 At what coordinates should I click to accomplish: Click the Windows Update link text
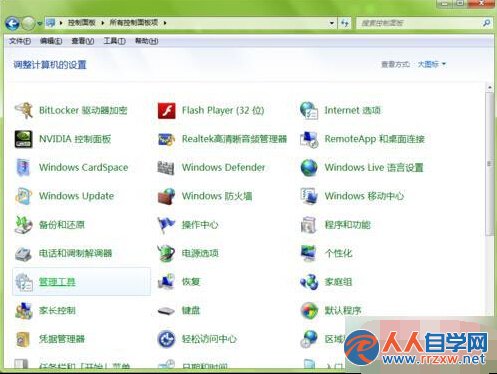(x=76, y=196)
